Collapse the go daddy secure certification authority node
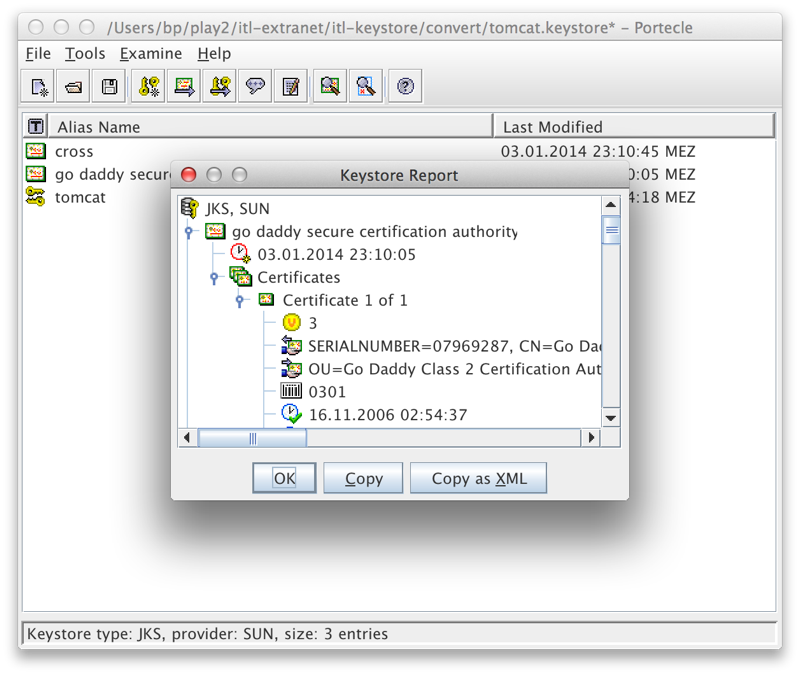The image size is (800, 675). tap(189, 232)
